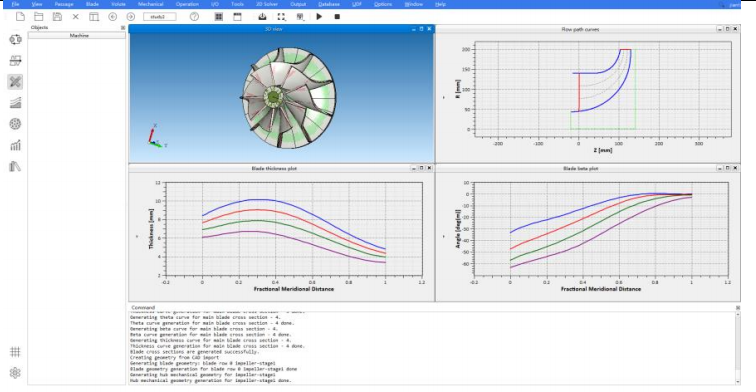The image size is (756, 392).
Task: Click the X close-project toolbar icon
Action: [76, 16]
